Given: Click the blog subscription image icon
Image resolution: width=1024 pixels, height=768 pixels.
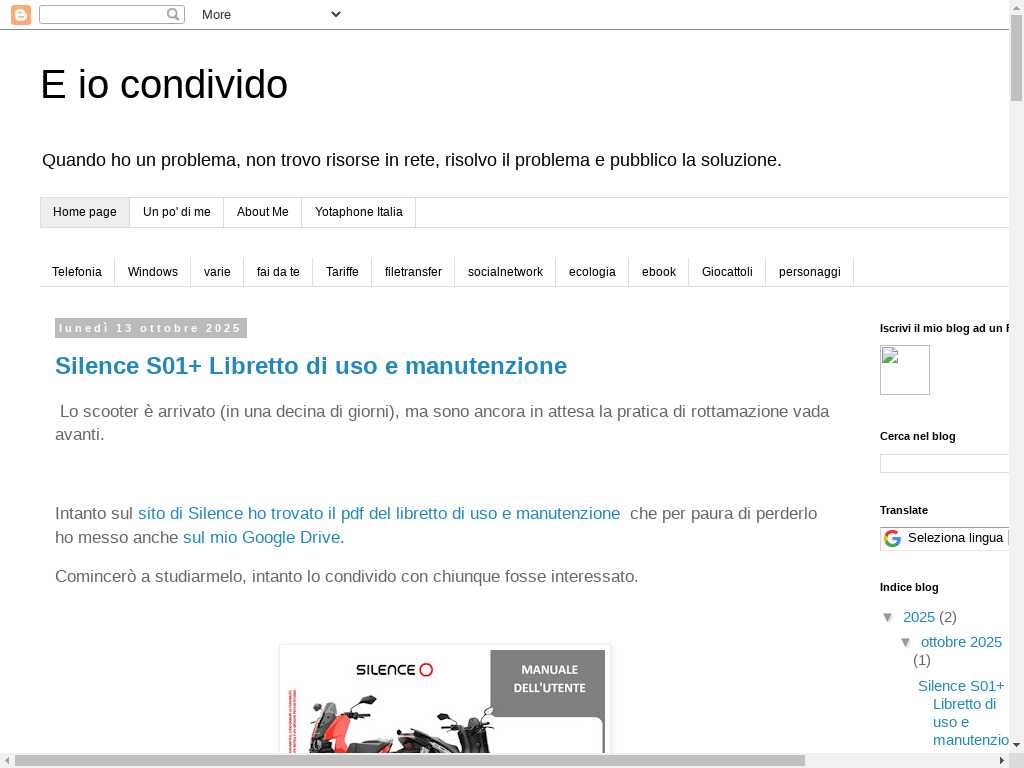Looking at the screenshot, I should [x=904, y=370].
